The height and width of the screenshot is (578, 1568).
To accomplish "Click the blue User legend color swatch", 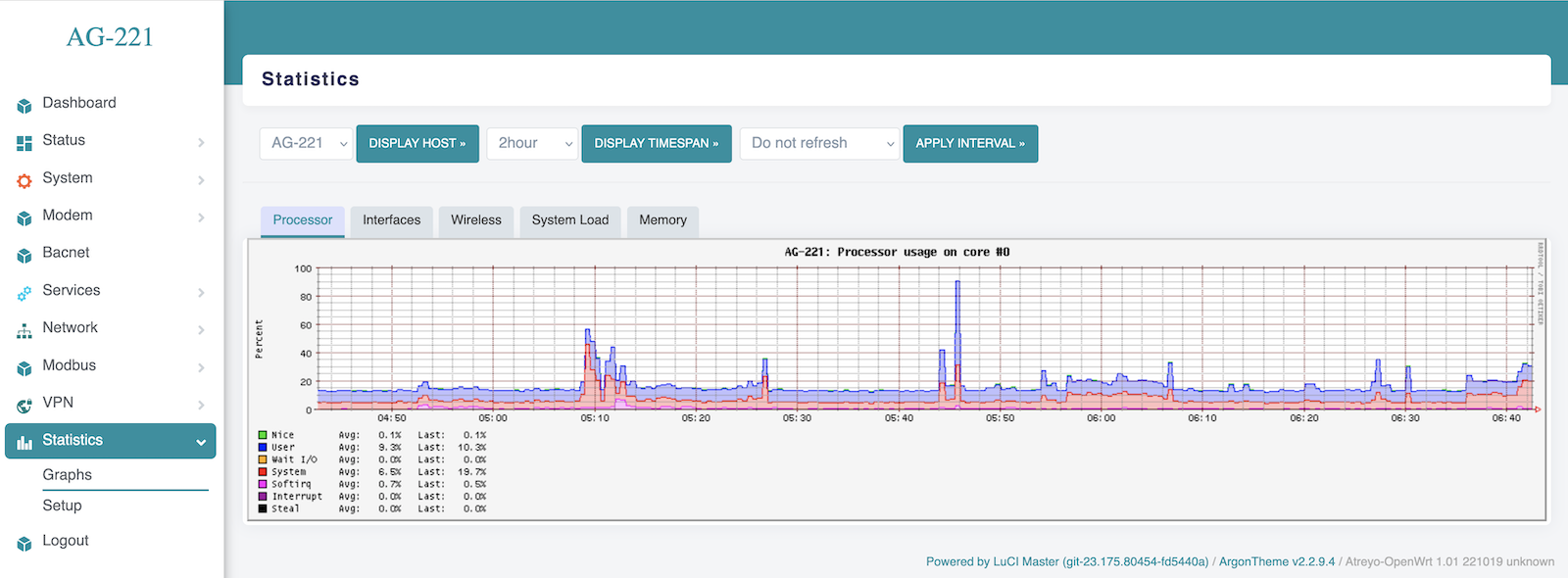I will tap(263, 448).
